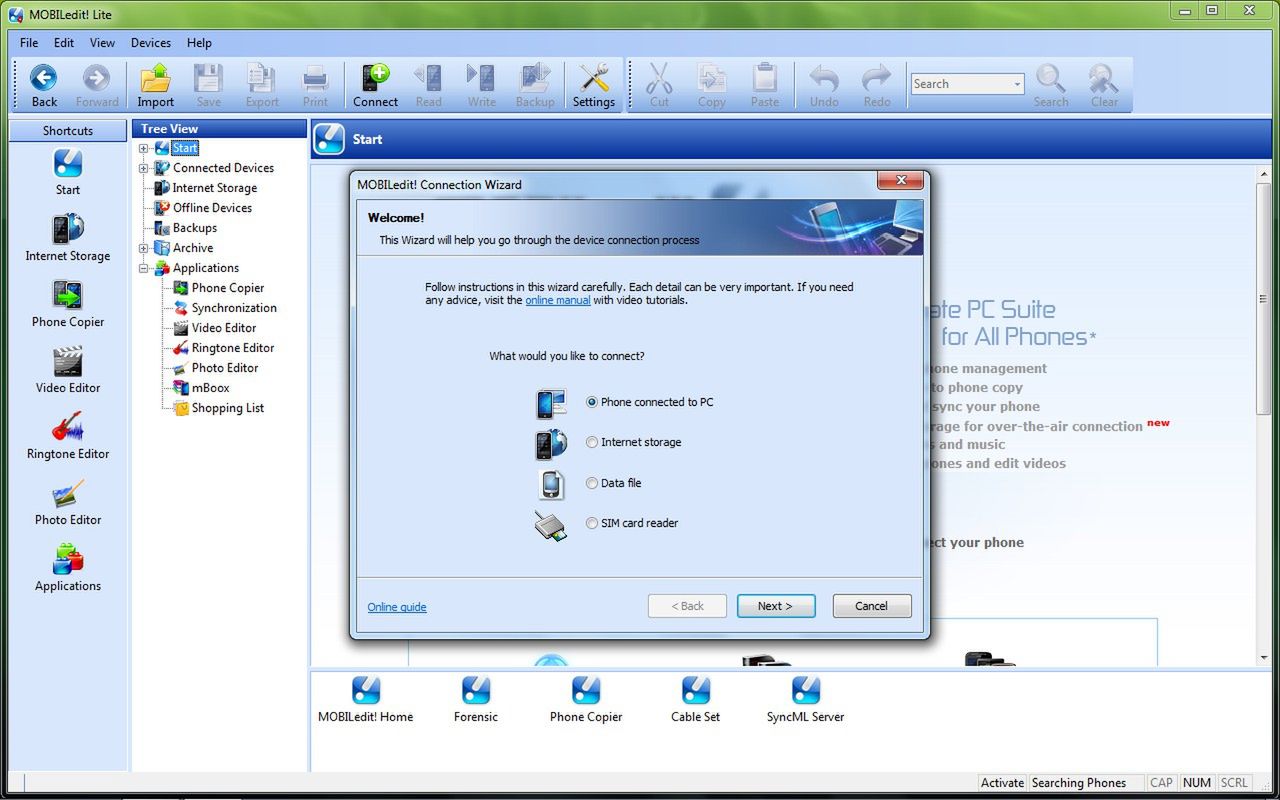Expand the Start tree node
This screenshot has width=1280, height=800.
click(x=143, y=148)
